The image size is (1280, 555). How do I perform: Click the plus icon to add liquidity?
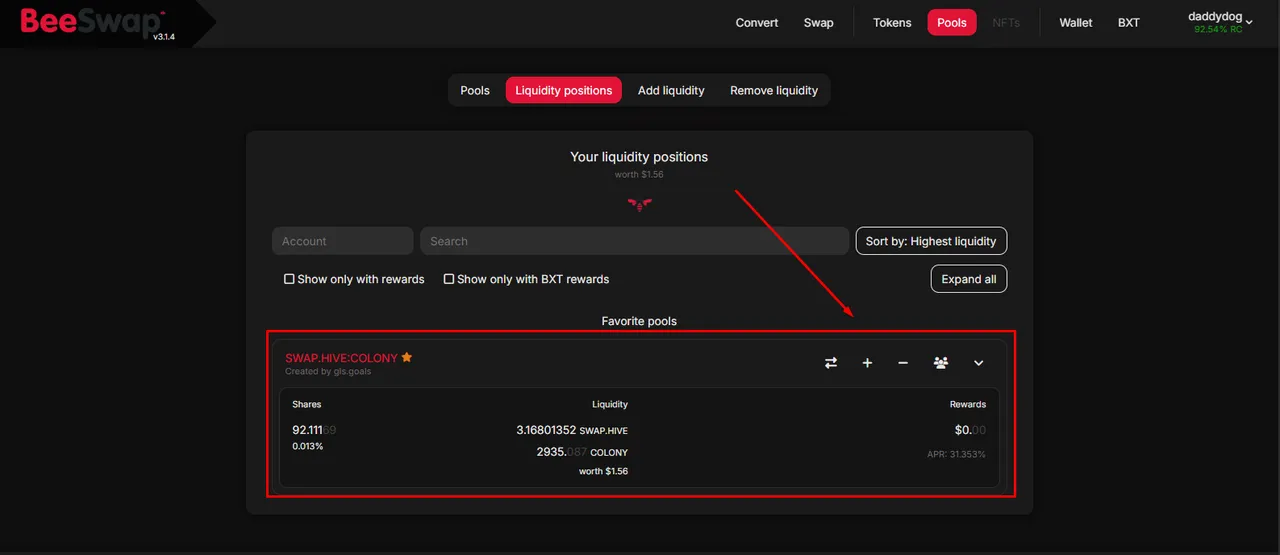(867, 363)
